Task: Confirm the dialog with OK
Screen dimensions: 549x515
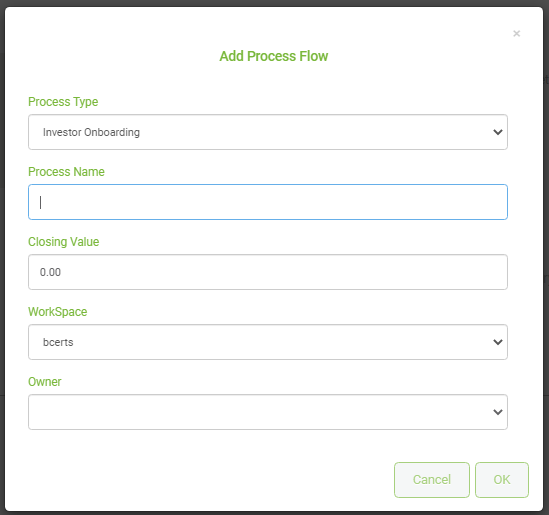Action: point(502,480)
